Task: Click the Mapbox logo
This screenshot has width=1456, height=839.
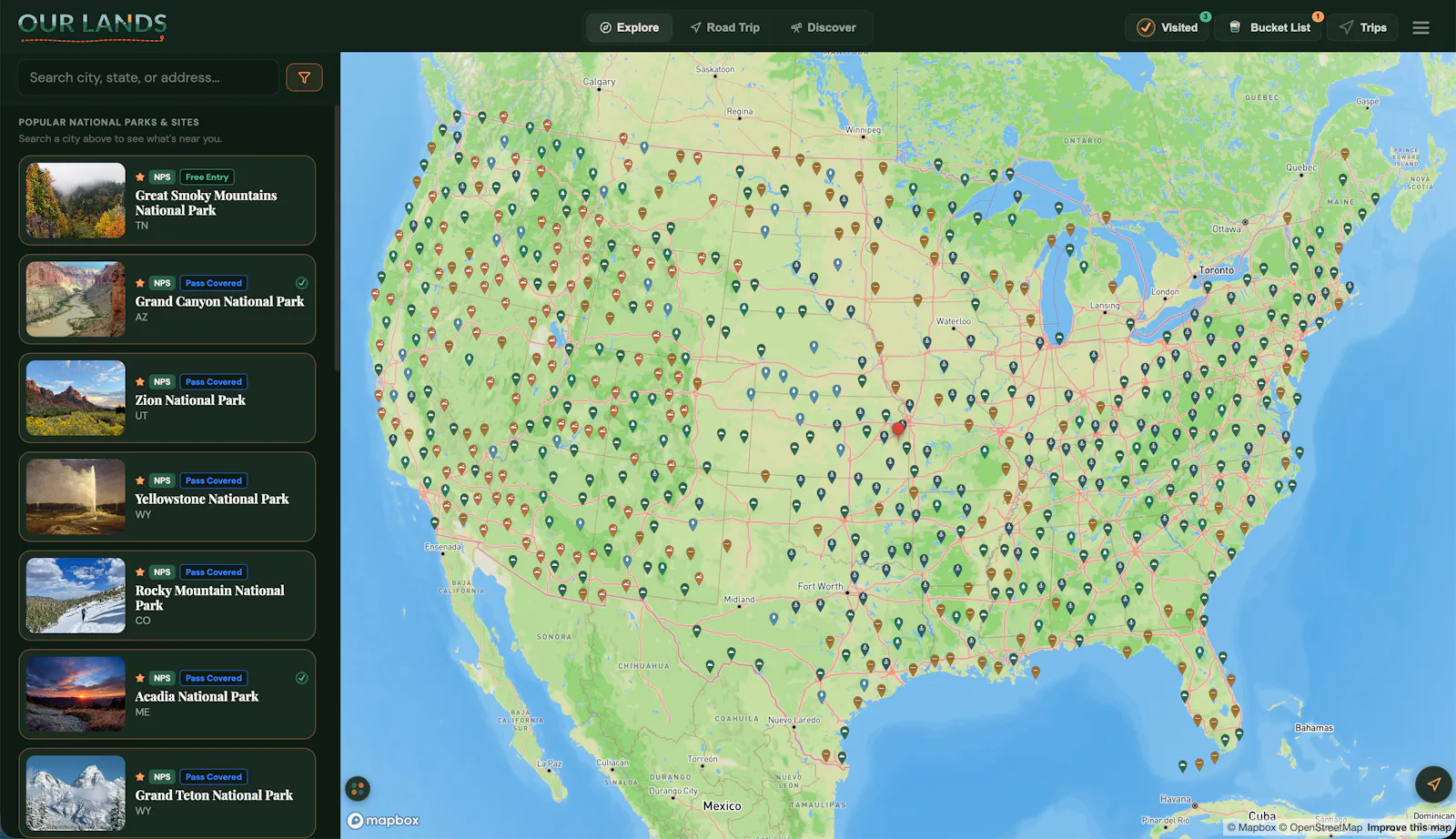Action: 384,820
